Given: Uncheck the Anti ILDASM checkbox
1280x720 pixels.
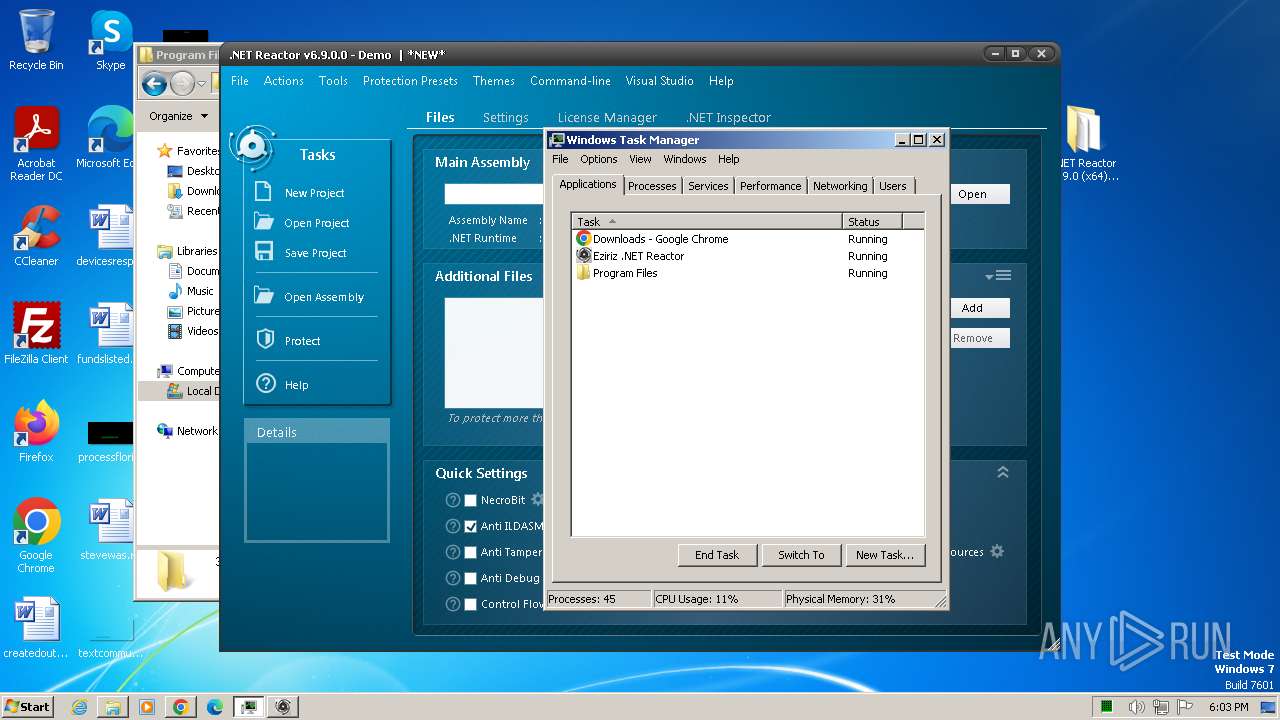Looking at the screenshot, I should coord(471,526).
